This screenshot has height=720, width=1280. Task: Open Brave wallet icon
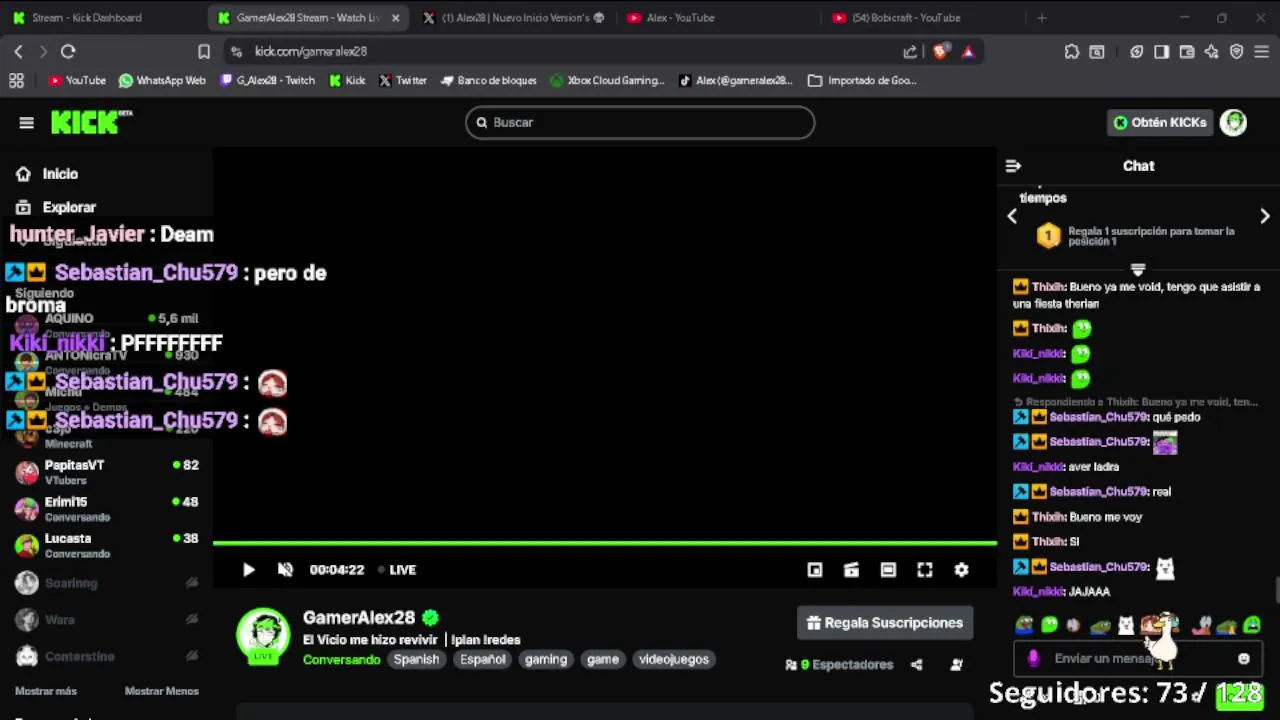click(1186, 51)
